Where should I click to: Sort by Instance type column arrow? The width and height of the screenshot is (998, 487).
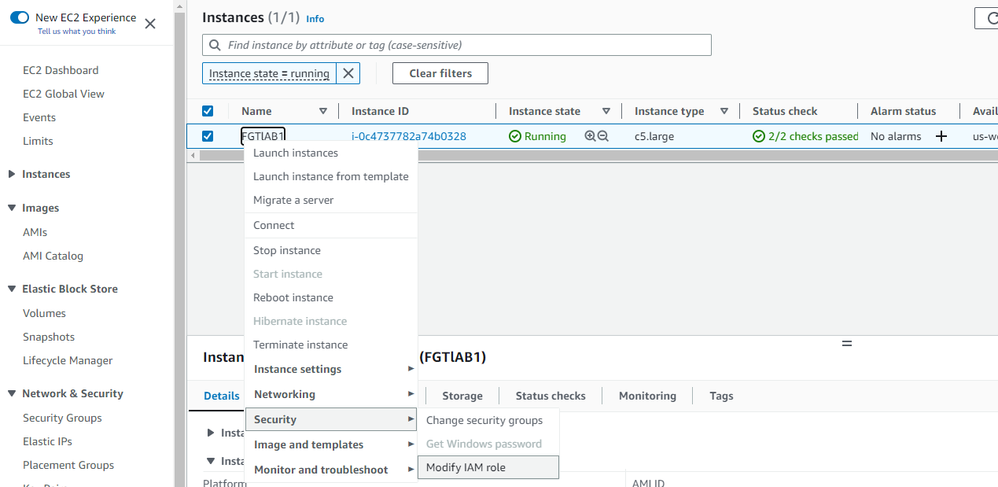tap(724, 111)
